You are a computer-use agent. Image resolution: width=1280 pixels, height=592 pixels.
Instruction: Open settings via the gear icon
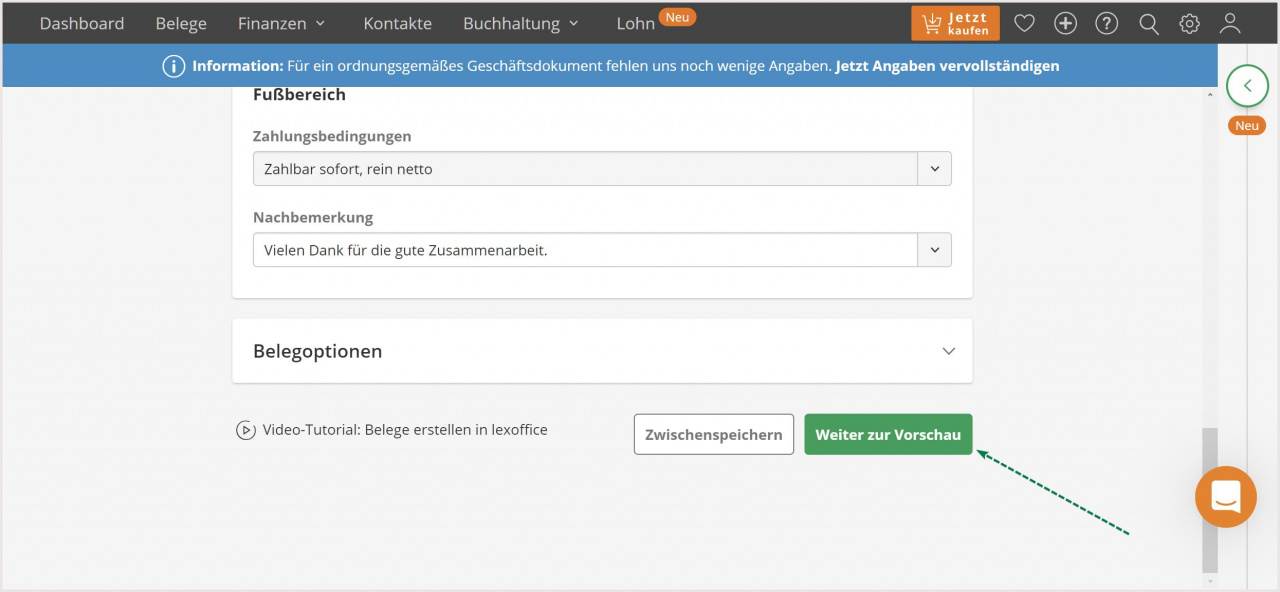tap(1189, 23)
